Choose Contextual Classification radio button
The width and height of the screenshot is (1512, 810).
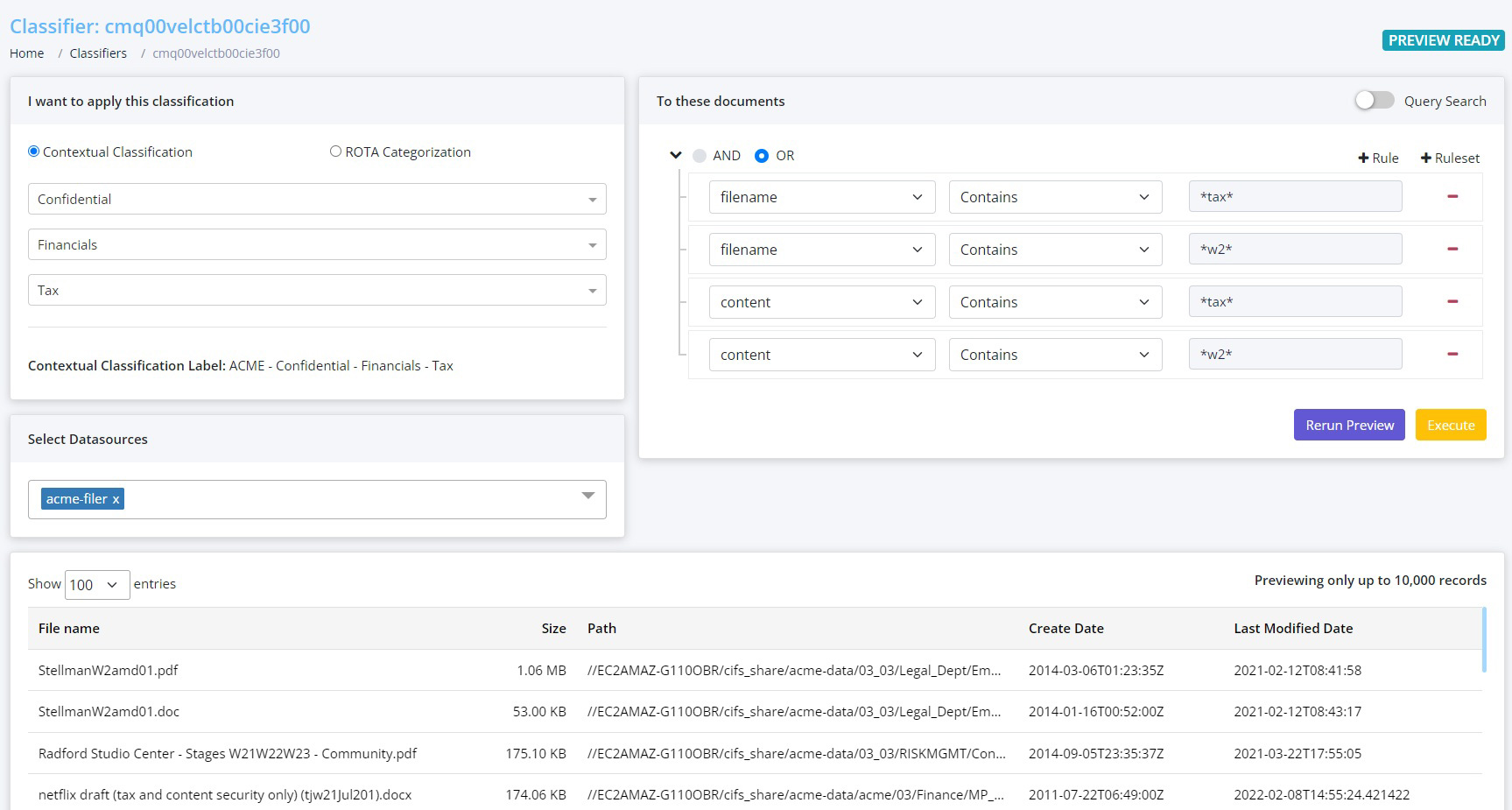coord(34,151)
